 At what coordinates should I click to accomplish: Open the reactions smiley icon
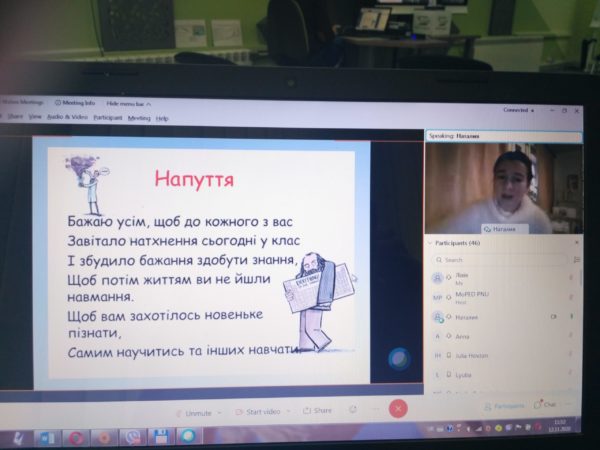(x=353, y=409)
